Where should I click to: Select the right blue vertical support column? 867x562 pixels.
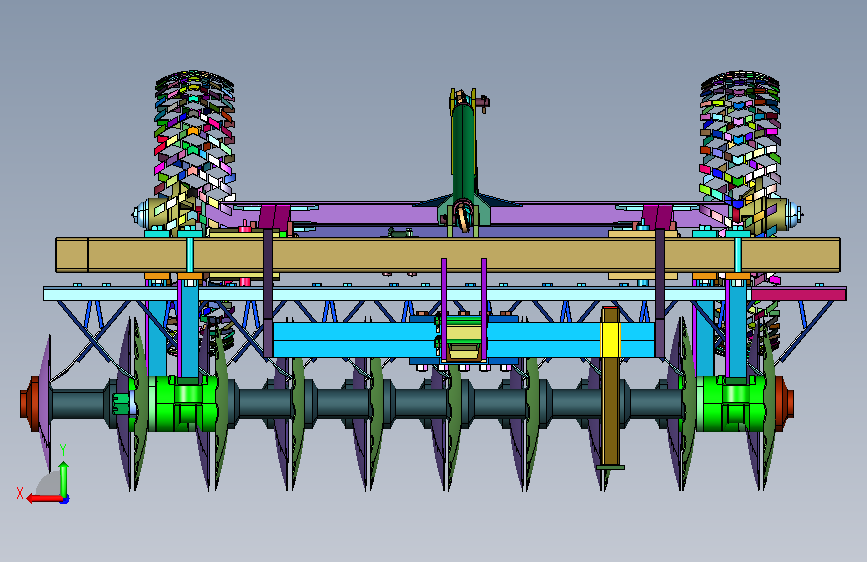tap(737, 329)
